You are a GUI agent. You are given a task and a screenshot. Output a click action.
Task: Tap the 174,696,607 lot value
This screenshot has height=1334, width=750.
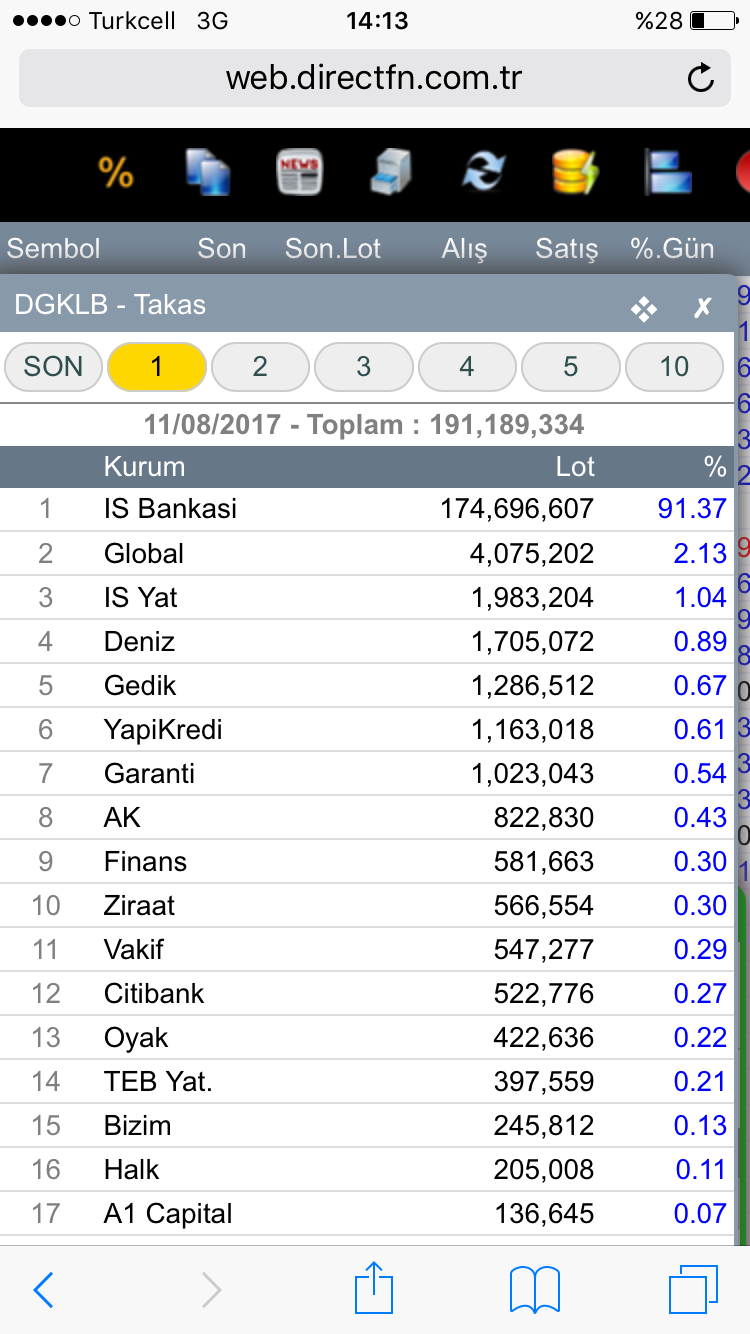coord(517,509)
